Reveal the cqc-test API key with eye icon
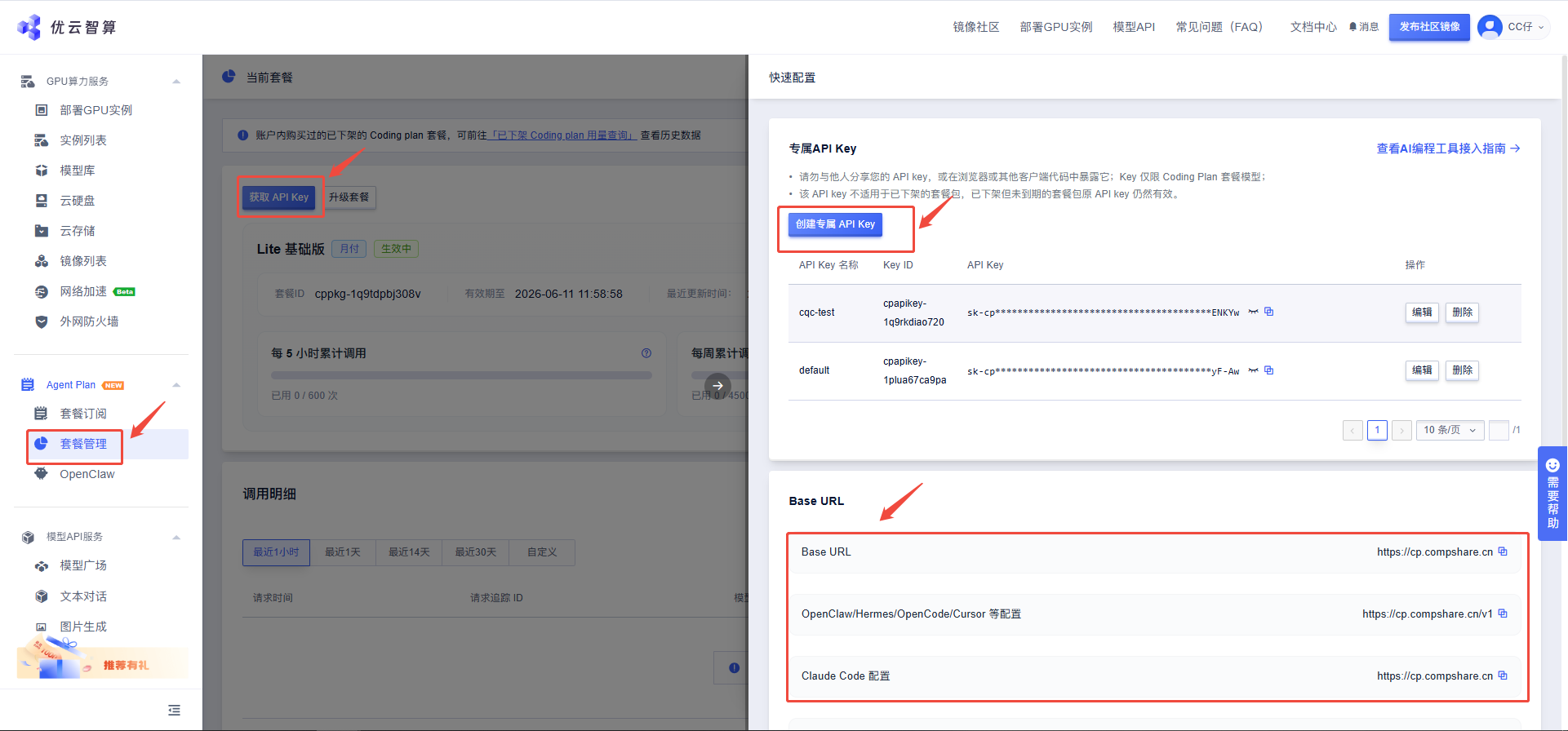 pos(1253,312)
